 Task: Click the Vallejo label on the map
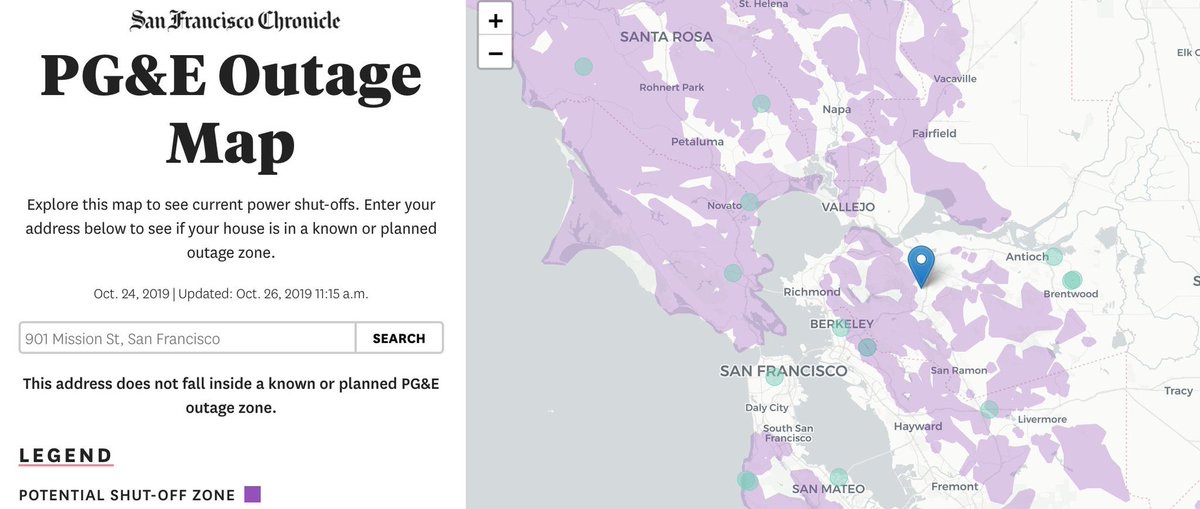pos(847,207)
